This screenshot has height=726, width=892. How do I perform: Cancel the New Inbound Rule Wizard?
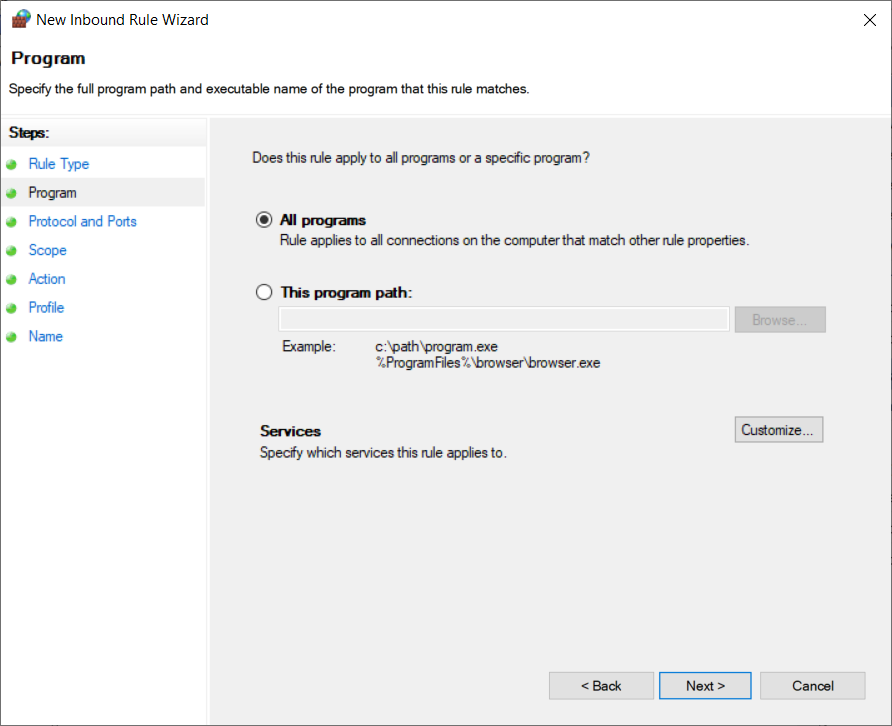pos(812,685)
